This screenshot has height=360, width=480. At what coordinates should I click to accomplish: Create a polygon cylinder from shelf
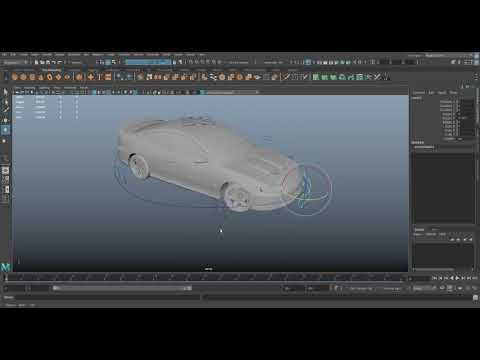pos(32,77)
